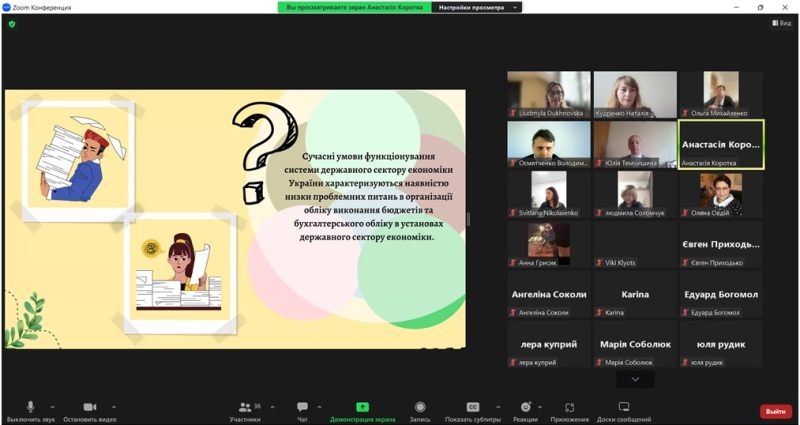
Task: Click muted mic icon on юля рудик tile
Action: coord(686,363)
